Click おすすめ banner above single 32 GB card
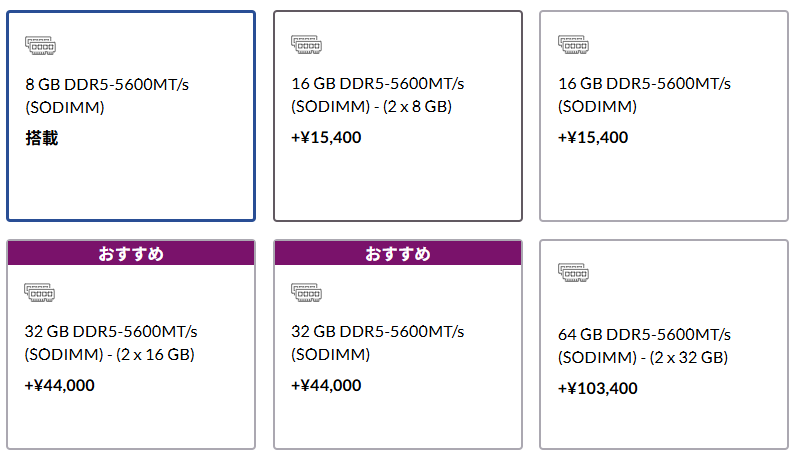The image size is (804, 462). point(398,253)
